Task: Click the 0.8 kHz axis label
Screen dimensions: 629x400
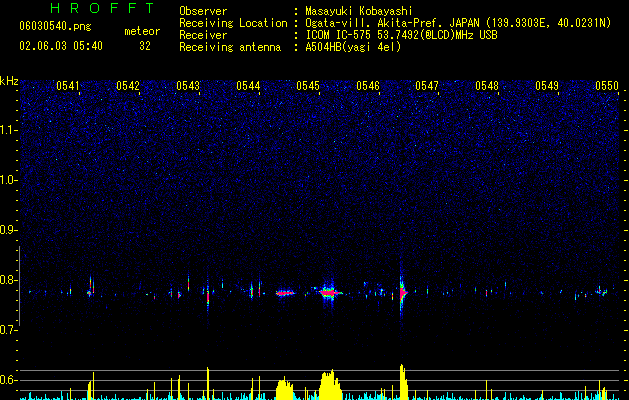Action: click(9, 280)
